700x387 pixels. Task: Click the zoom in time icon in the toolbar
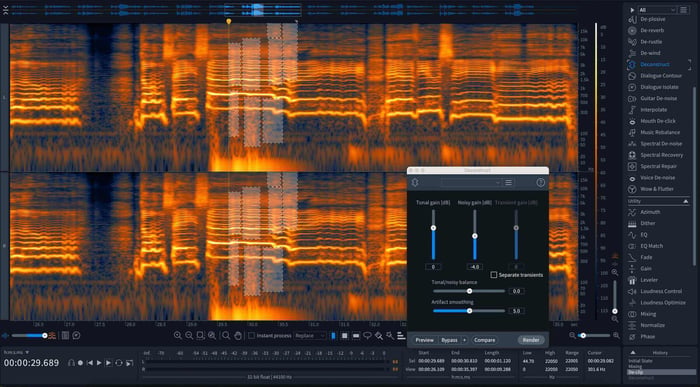178,336
